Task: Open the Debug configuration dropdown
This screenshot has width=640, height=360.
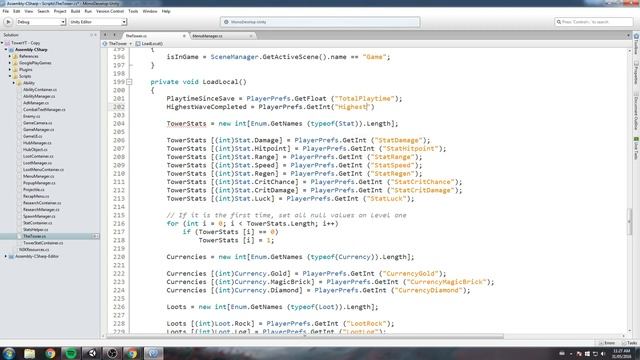Action: (x=40, y=22)
